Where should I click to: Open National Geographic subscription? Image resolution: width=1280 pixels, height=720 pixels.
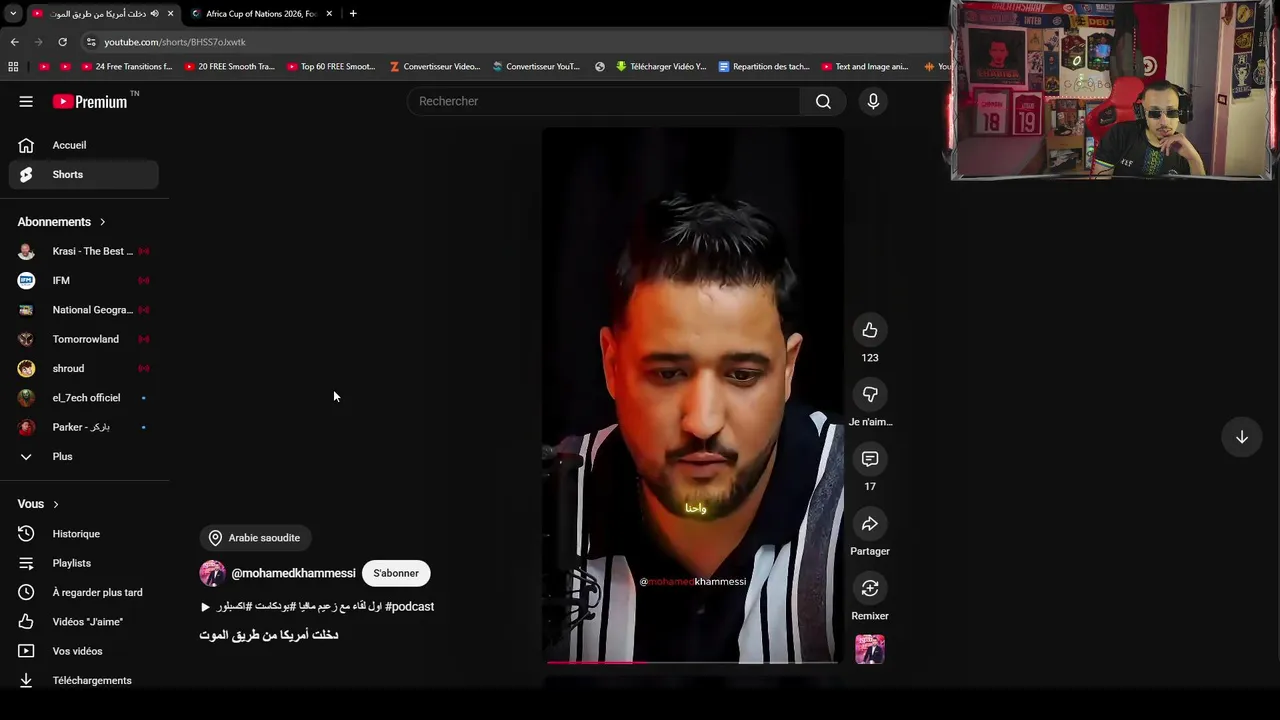click(x=84, y=310)
